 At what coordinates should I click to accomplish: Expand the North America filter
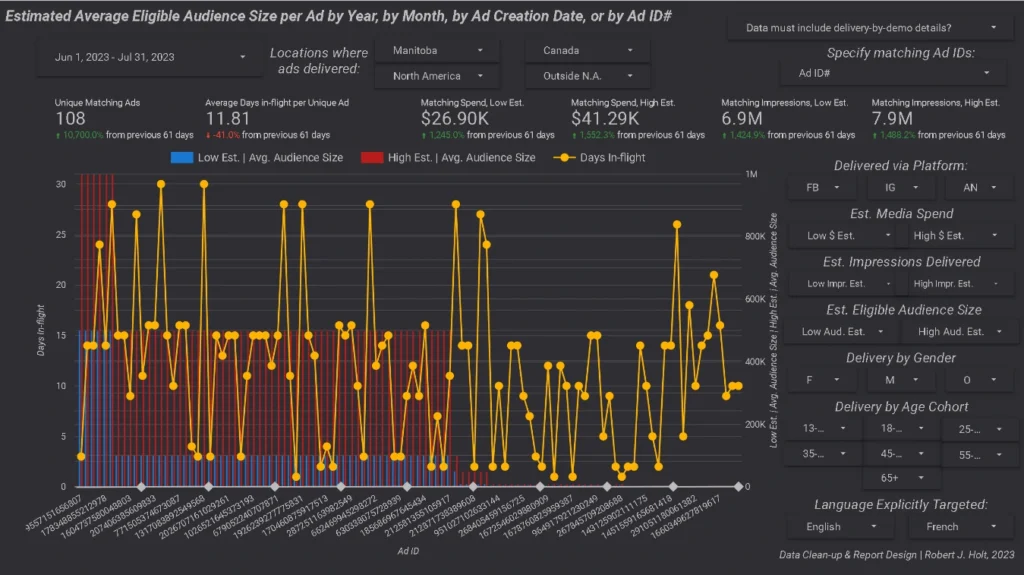pos(437,76)
